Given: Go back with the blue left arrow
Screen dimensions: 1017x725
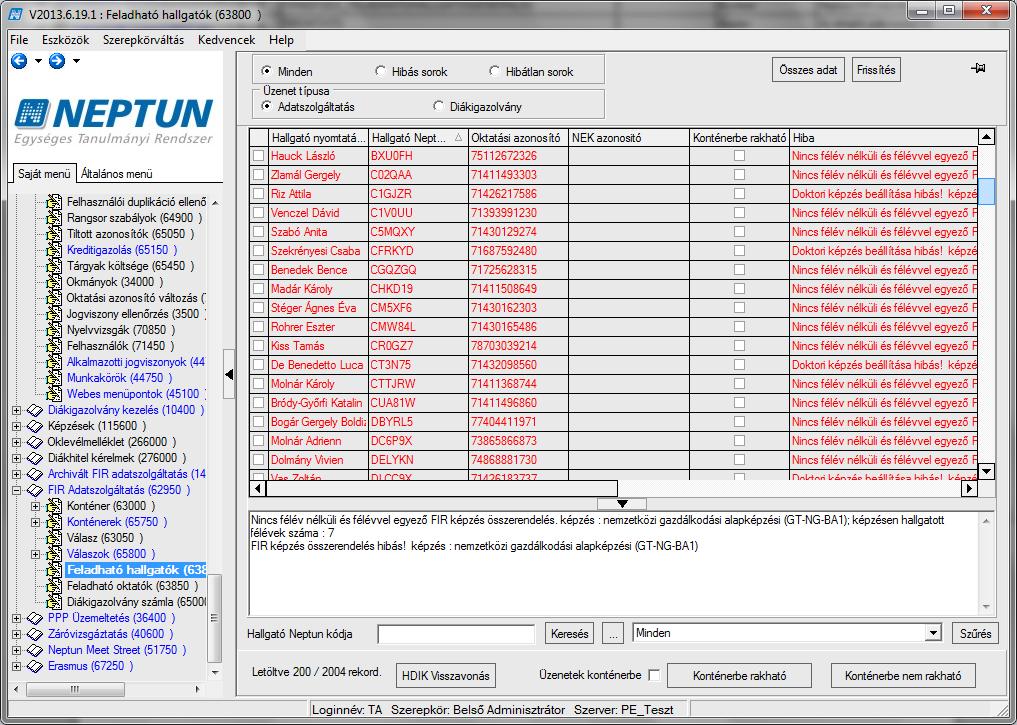Looking at the screenshot, I should tap(19, 61).
